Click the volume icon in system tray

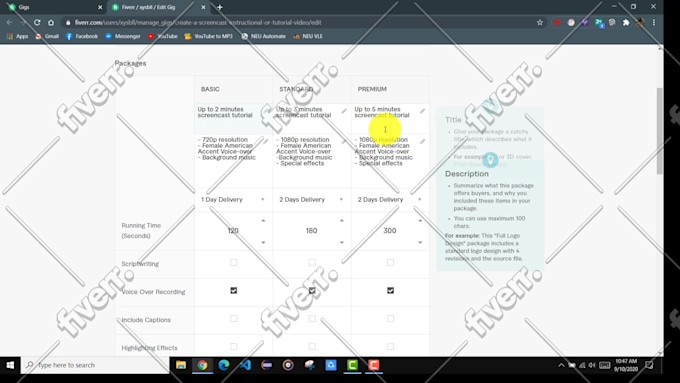click(x=592, y=365)
